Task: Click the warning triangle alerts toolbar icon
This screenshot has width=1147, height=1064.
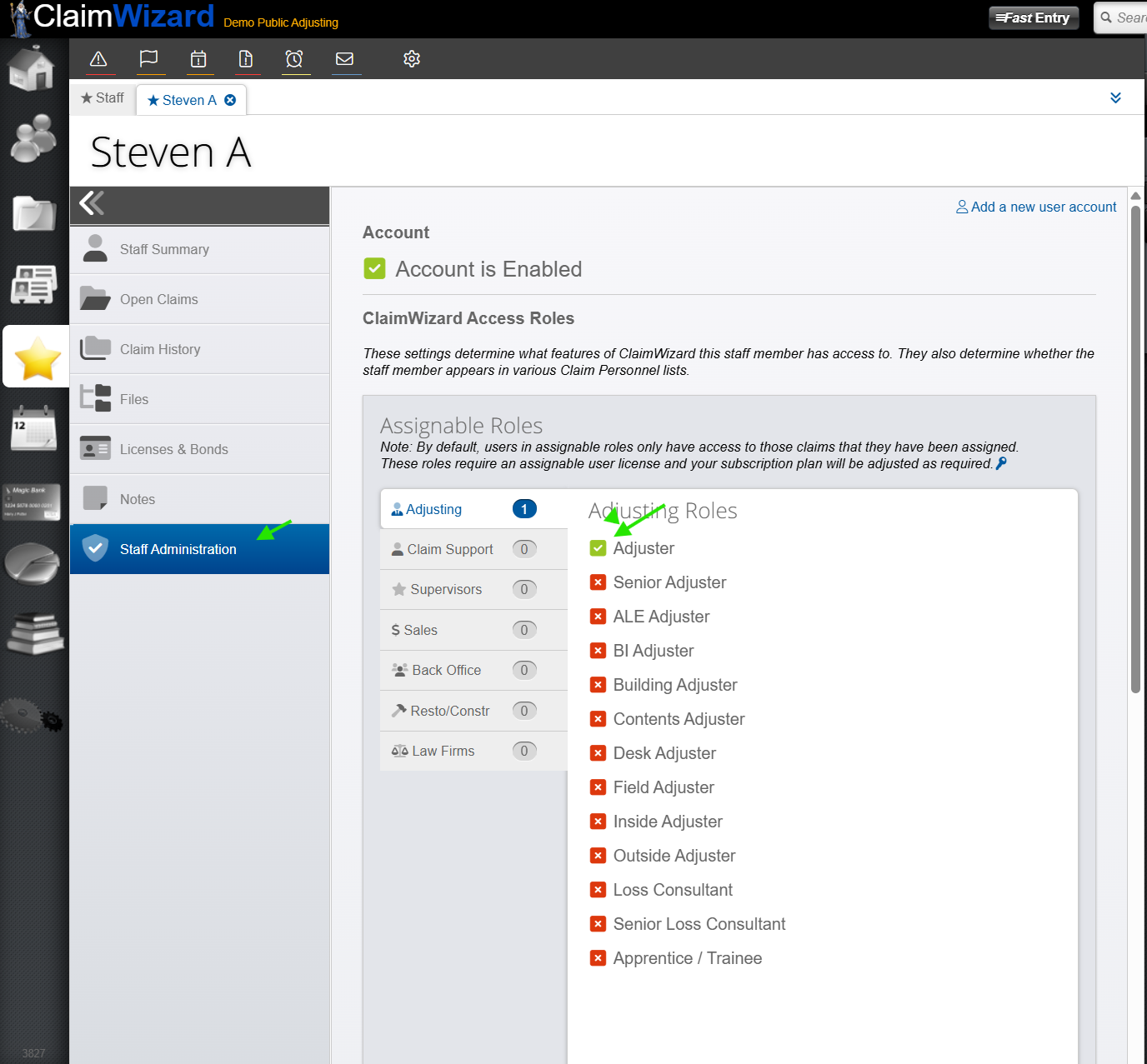Action: click(98, 59)
